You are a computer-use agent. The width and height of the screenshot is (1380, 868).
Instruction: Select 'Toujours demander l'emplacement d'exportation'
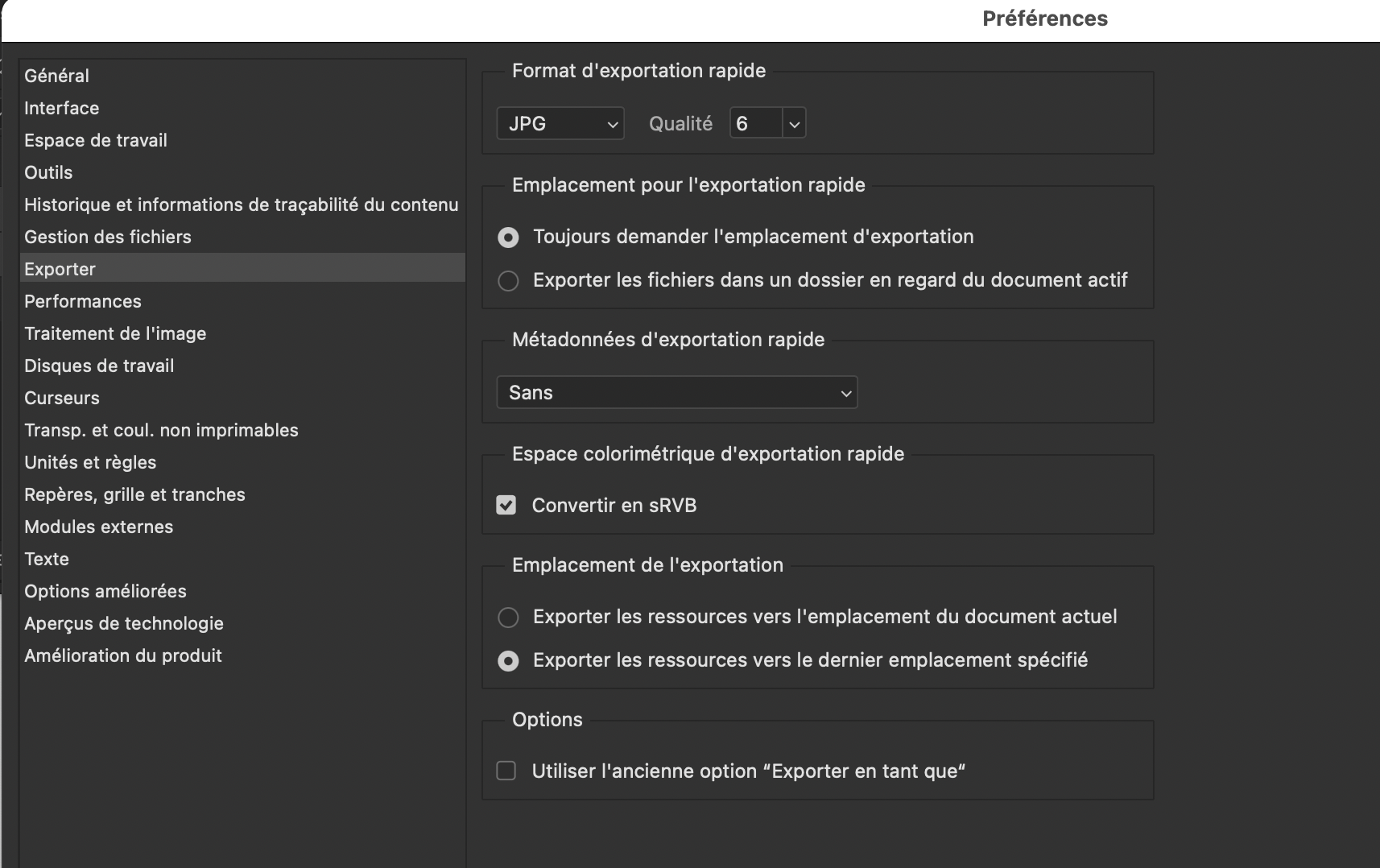[x=508, y=237]
